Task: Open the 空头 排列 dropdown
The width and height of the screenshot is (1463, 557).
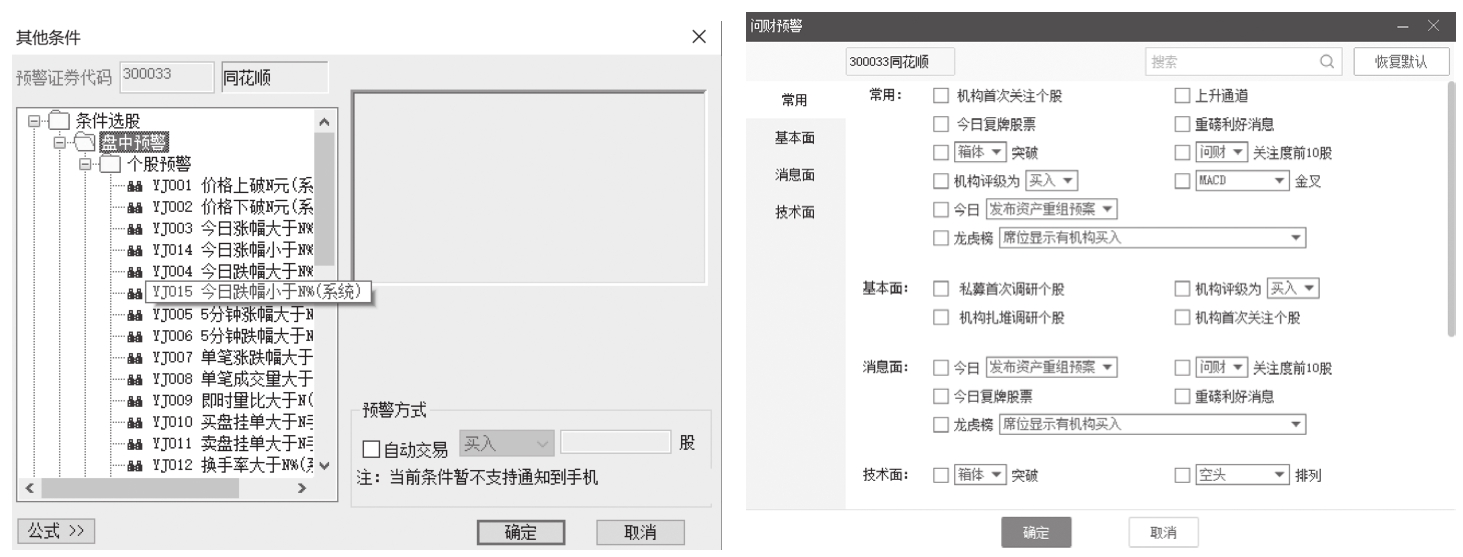Action: click(1242, 475)
